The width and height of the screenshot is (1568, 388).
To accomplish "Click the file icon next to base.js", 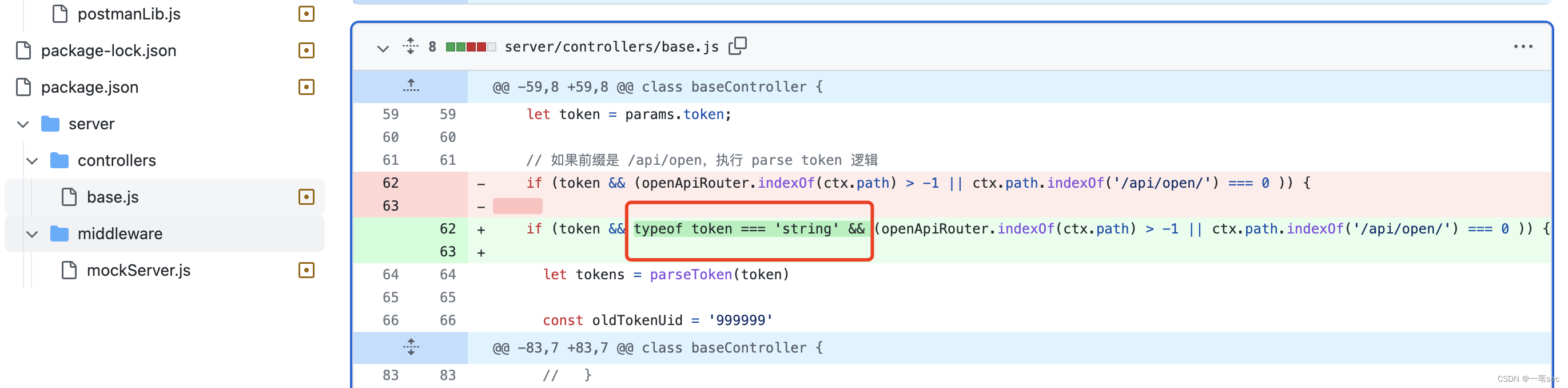I will (x=69, y=197).
